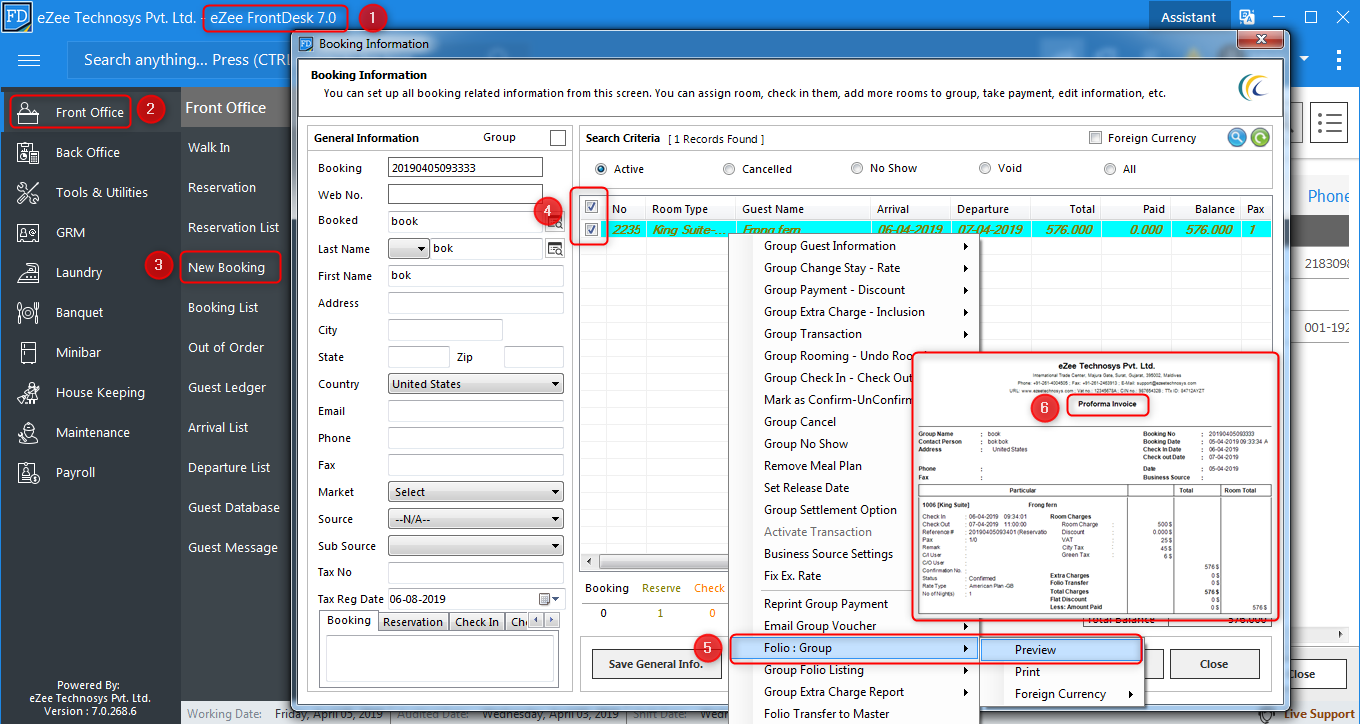The width and height of the screenshot is (1360, 724).
Task: Toggle the Group checkbox in General Information
Action: [x=558, y=138]
